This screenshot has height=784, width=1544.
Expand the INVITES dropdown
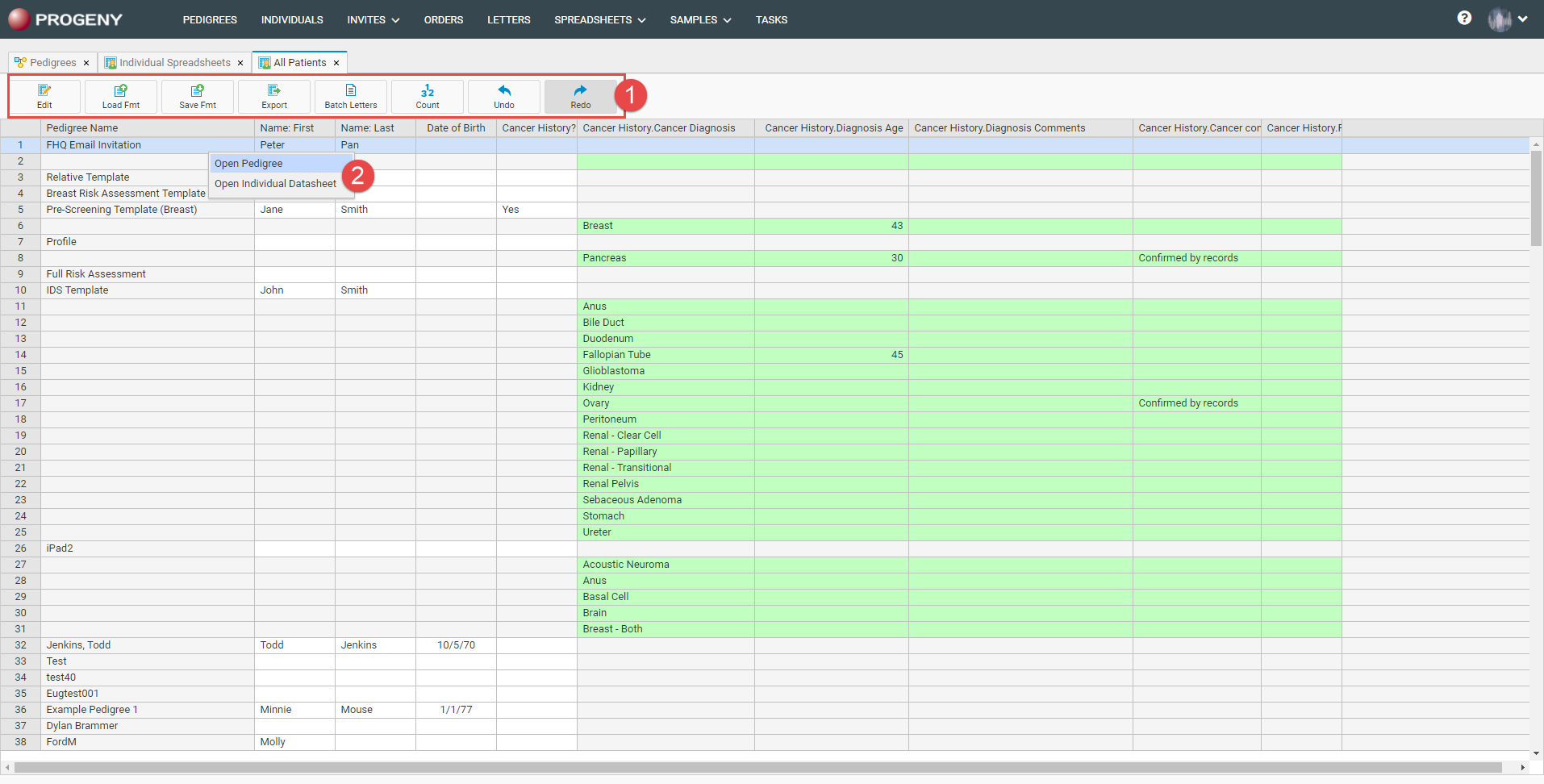coord(372,19)
